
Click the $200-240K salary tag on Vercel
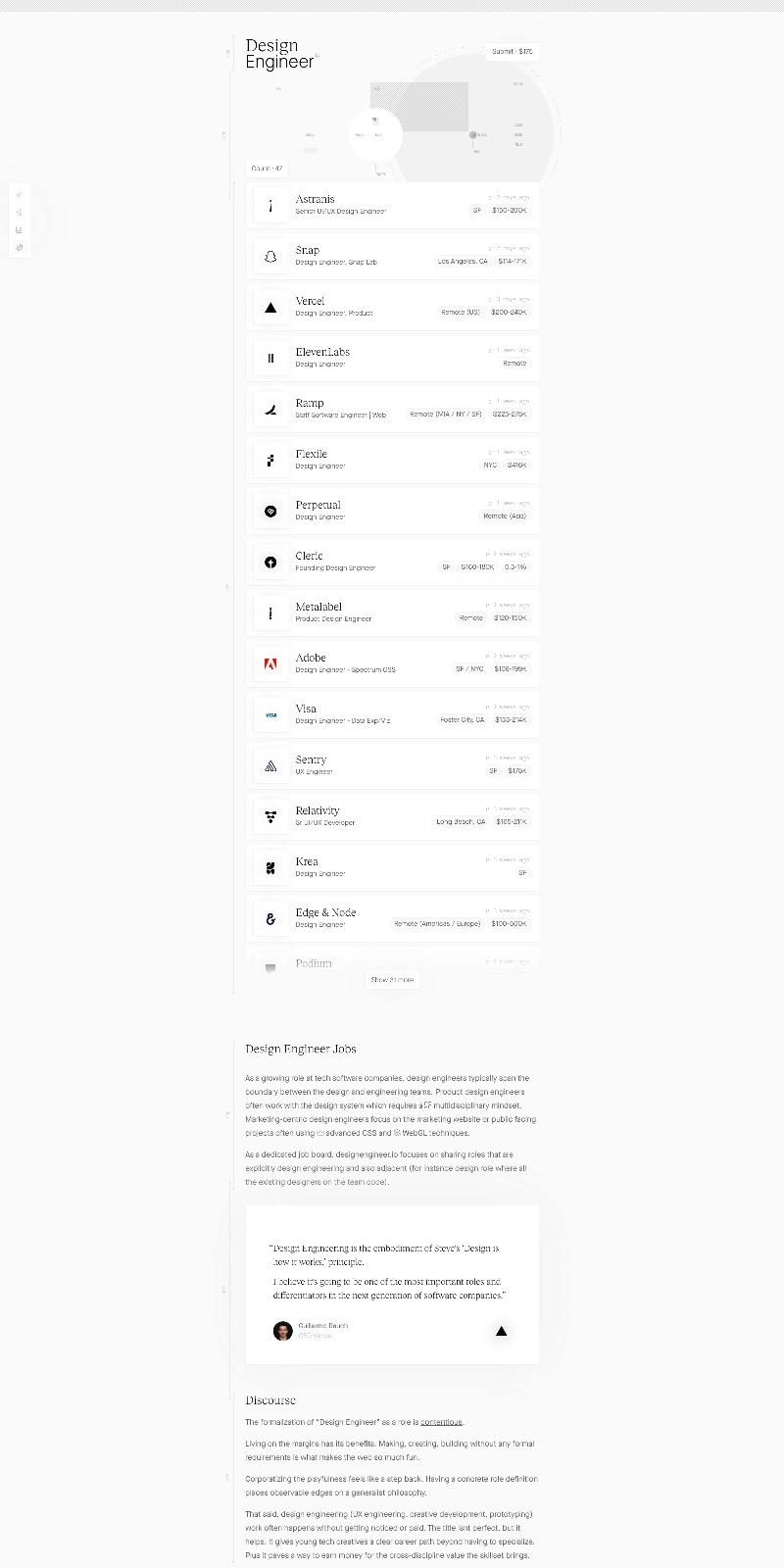(509, 313)
